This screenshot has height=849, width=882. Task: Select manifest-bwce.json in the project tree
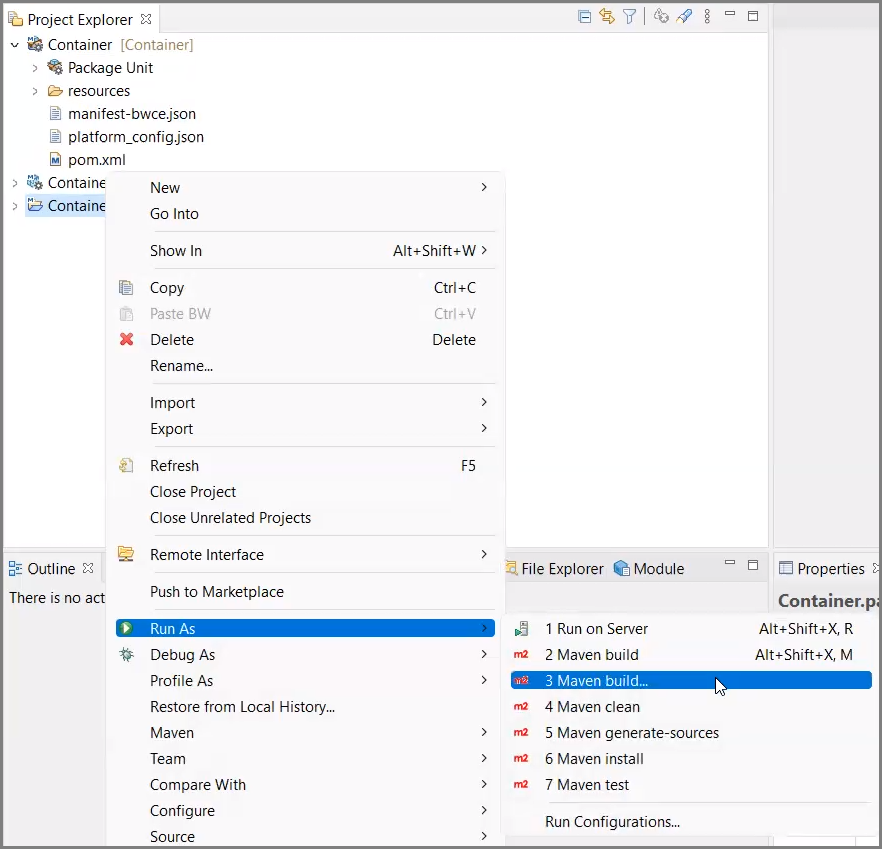132,114
